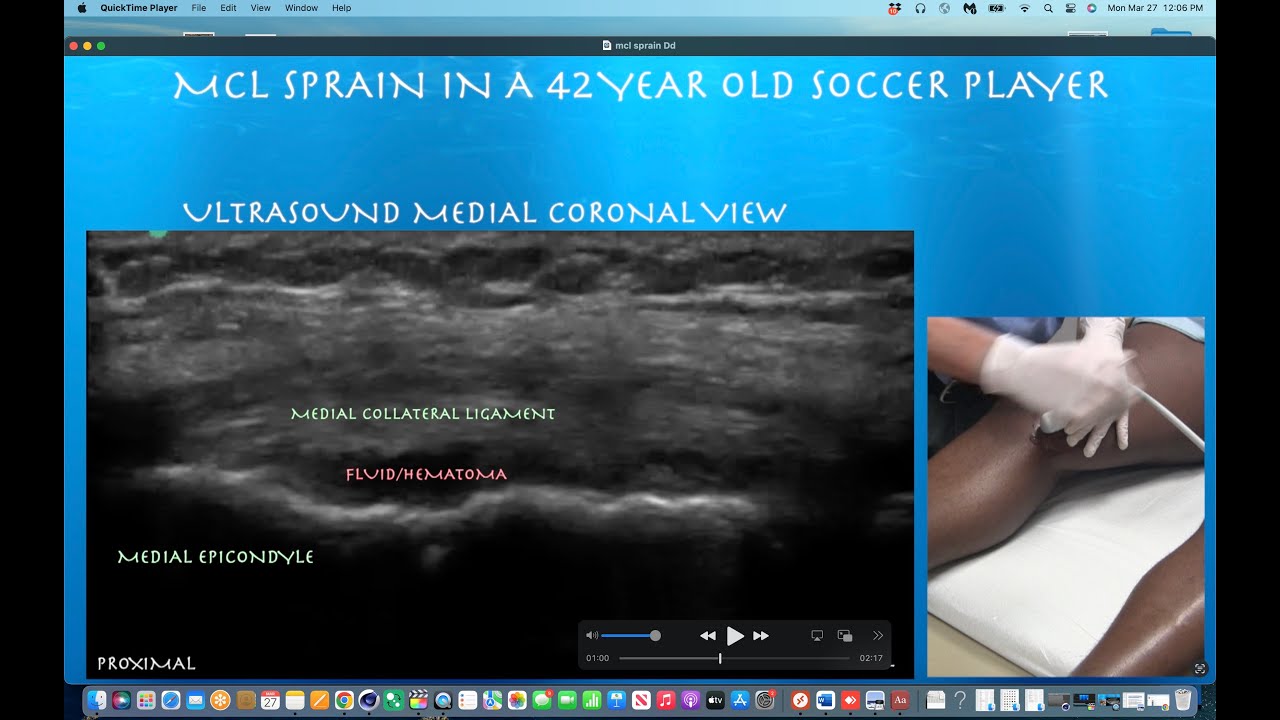Open Calendar from the Dock
Screen dimensions: 1280x720
pos(270,700)
